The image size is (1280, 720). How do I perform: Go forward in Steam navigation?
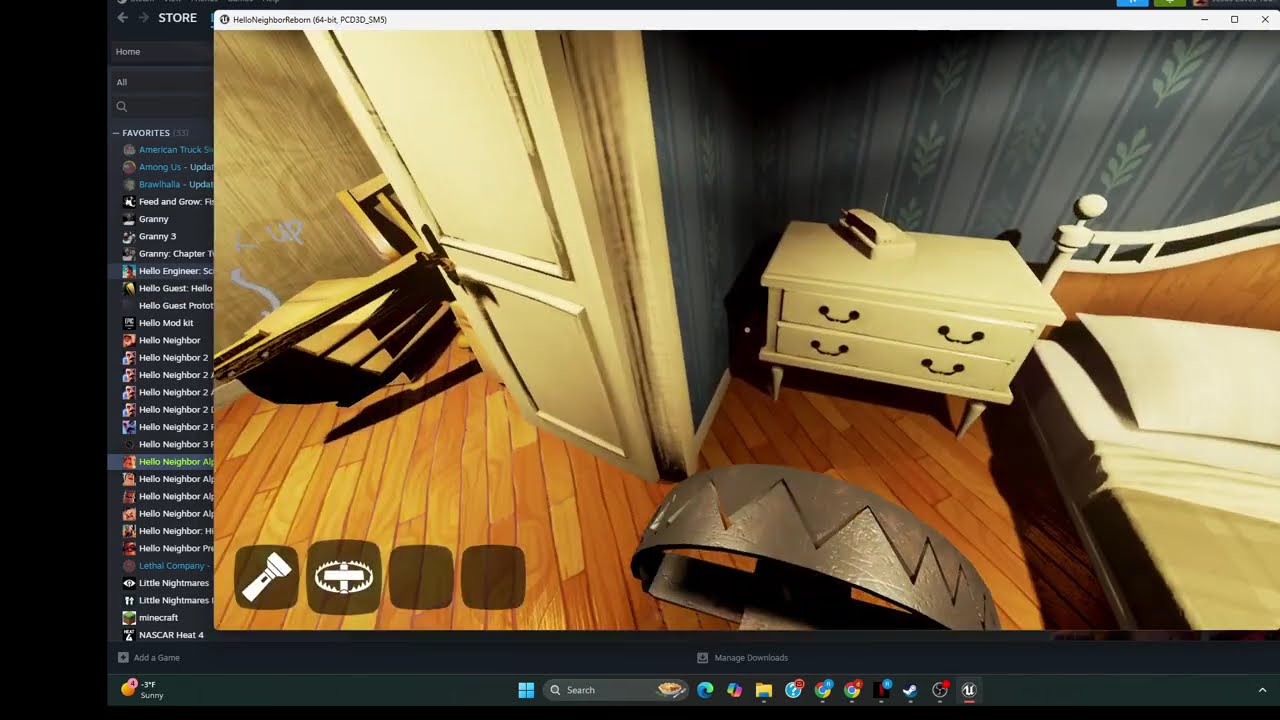143,18
